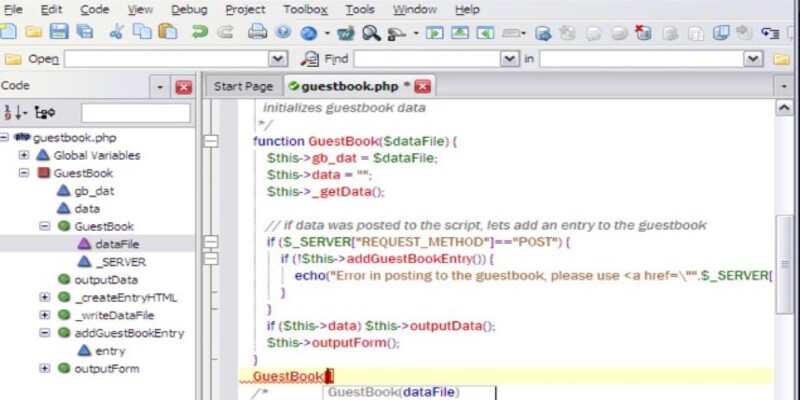
Task: Switch to the Start Page tab
Action: click(243, 87)
